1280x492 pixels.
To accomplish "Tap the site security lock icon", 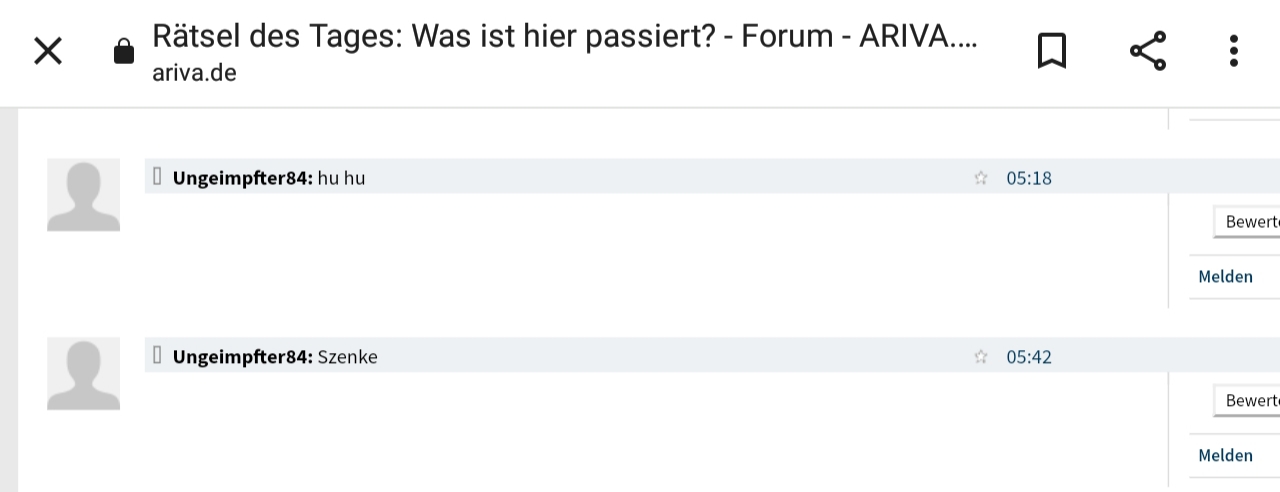I will [124, 51].
